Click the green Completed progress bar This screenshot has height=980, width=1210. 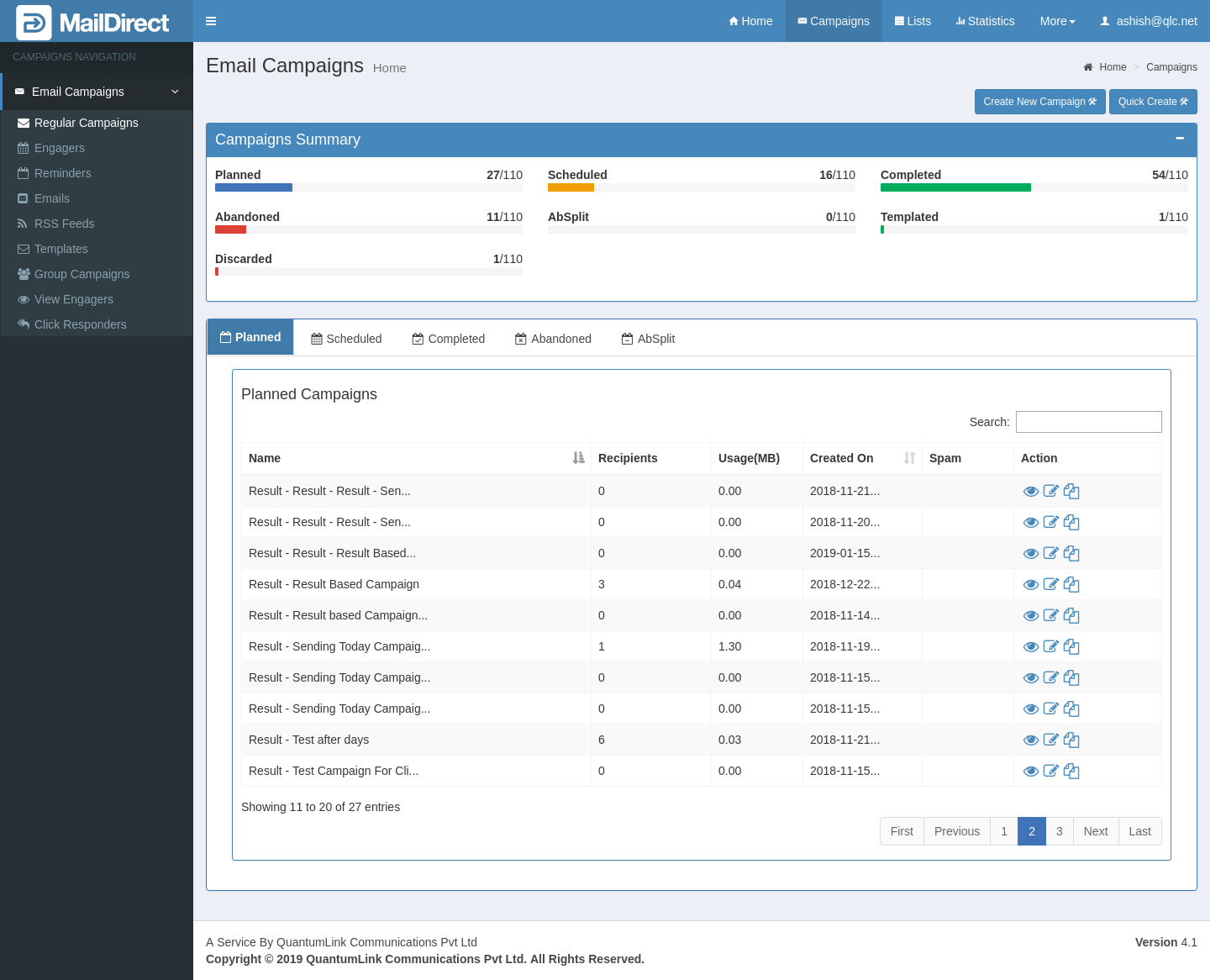pyautogui.click(x=955, y=187)
